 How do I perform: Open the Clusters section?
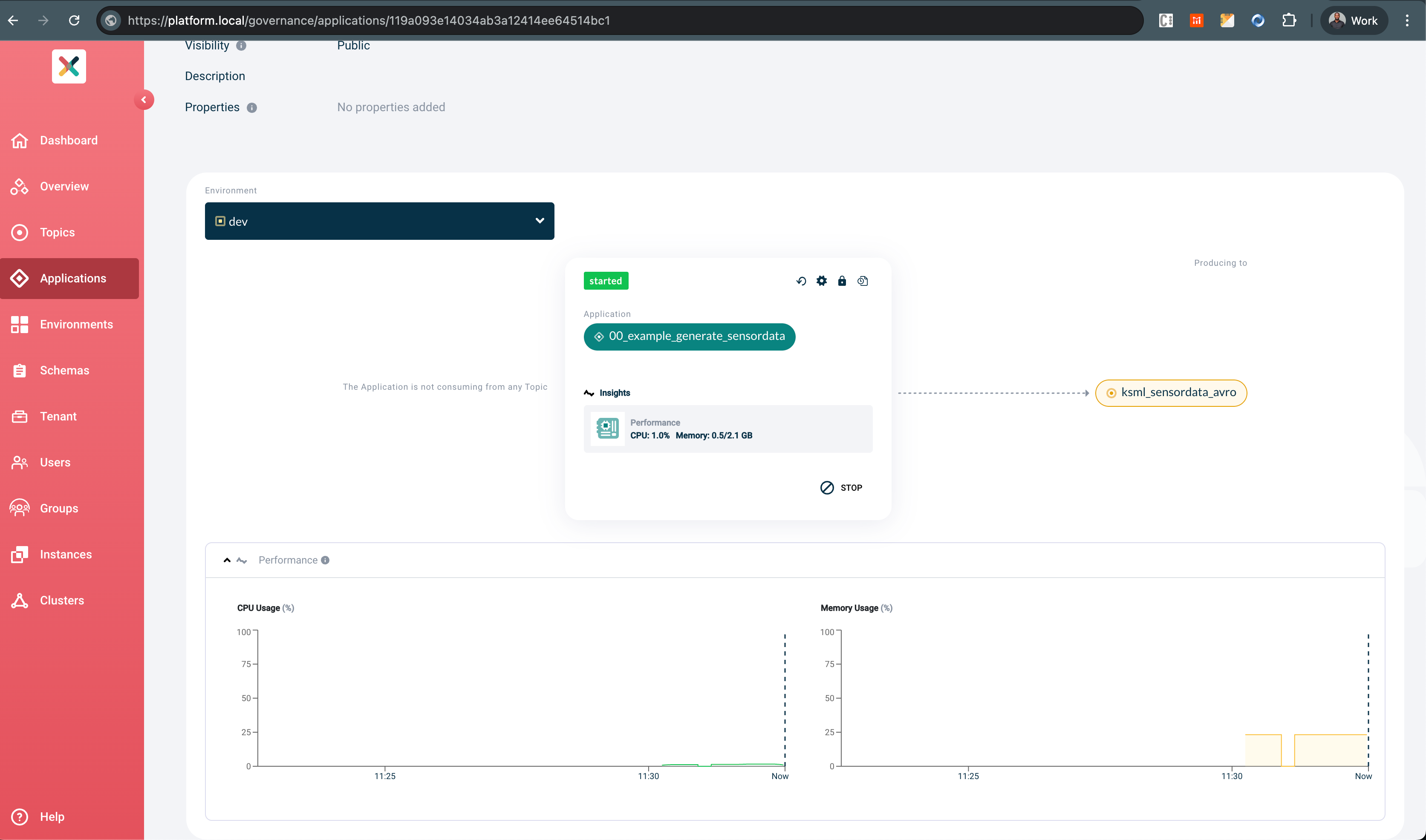[62, 600]
